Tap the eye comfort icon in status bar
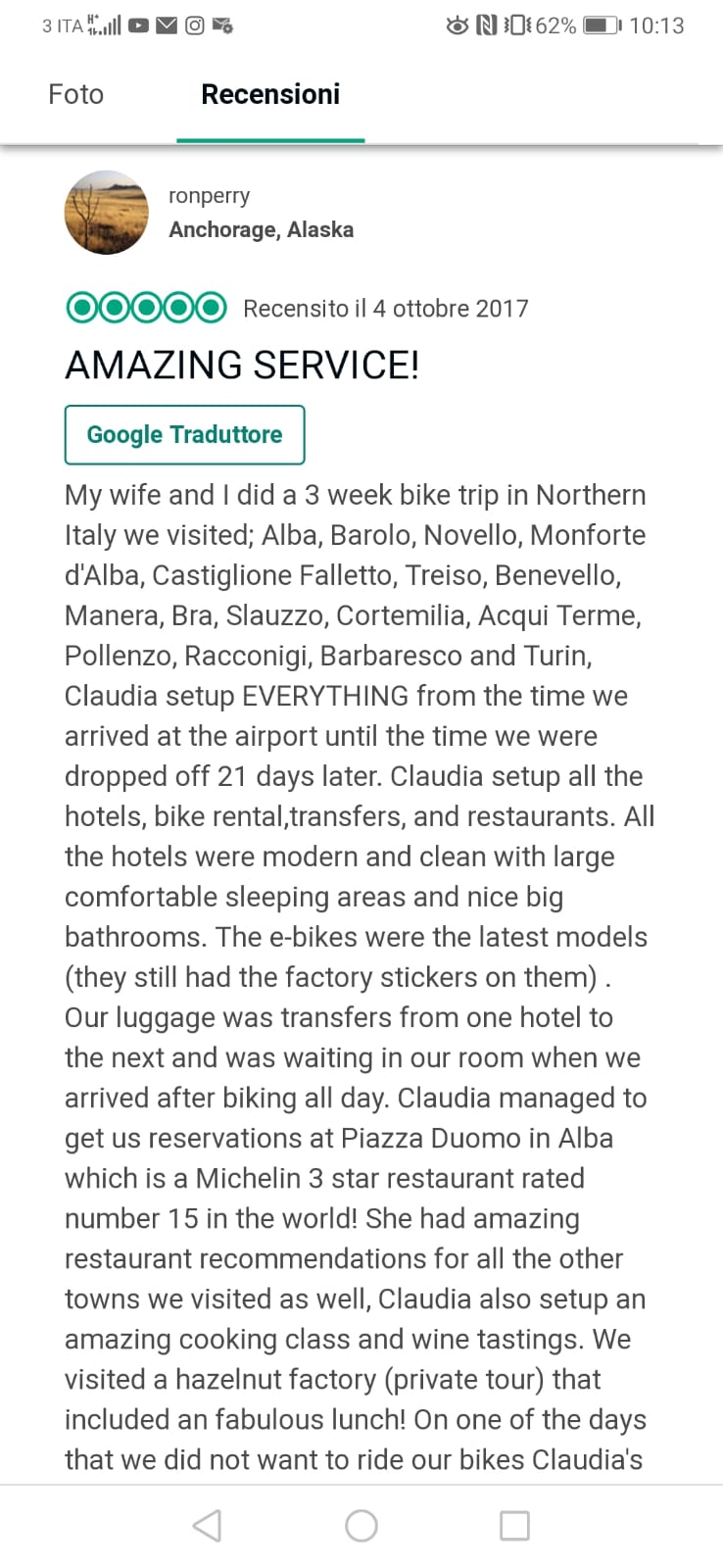Viewport: 723px width, 1568px height. 457,25
